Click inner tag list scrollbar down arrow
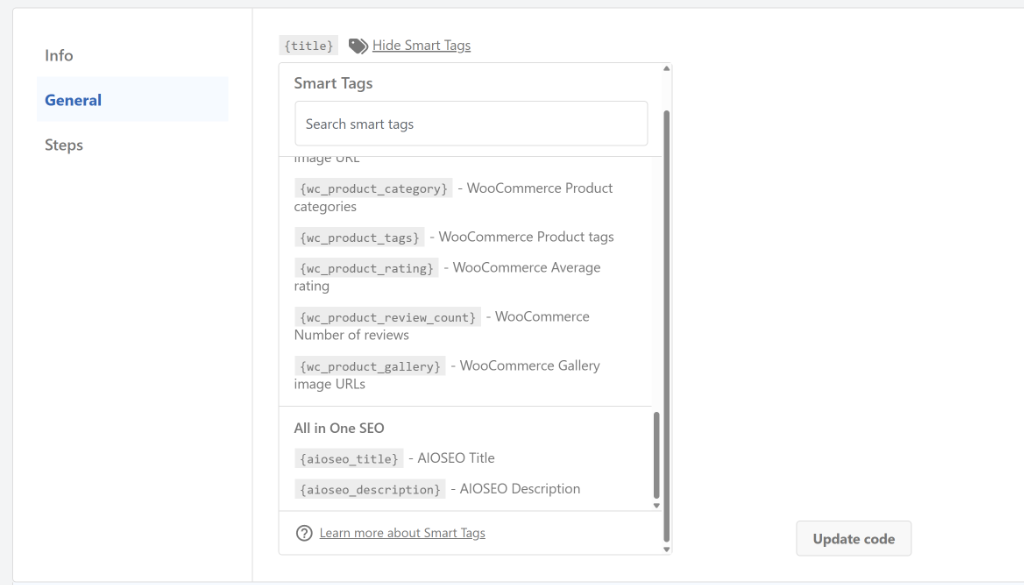The height and width of the screenshot is (585, 1024). (x=656, y=505)
